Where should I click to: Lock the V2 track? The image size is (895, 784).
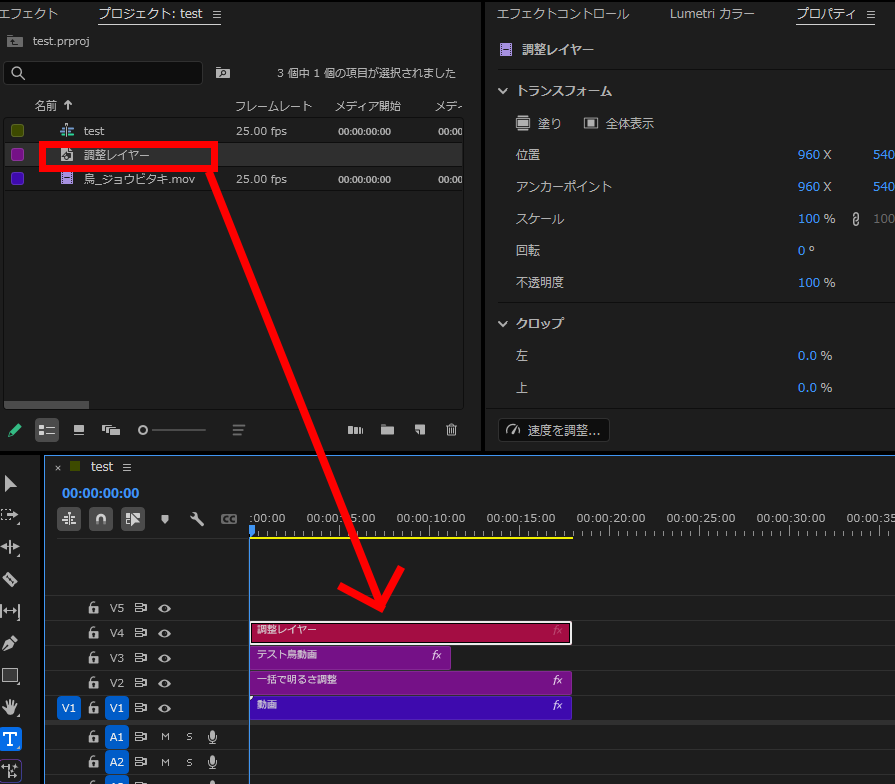point(94,682)
